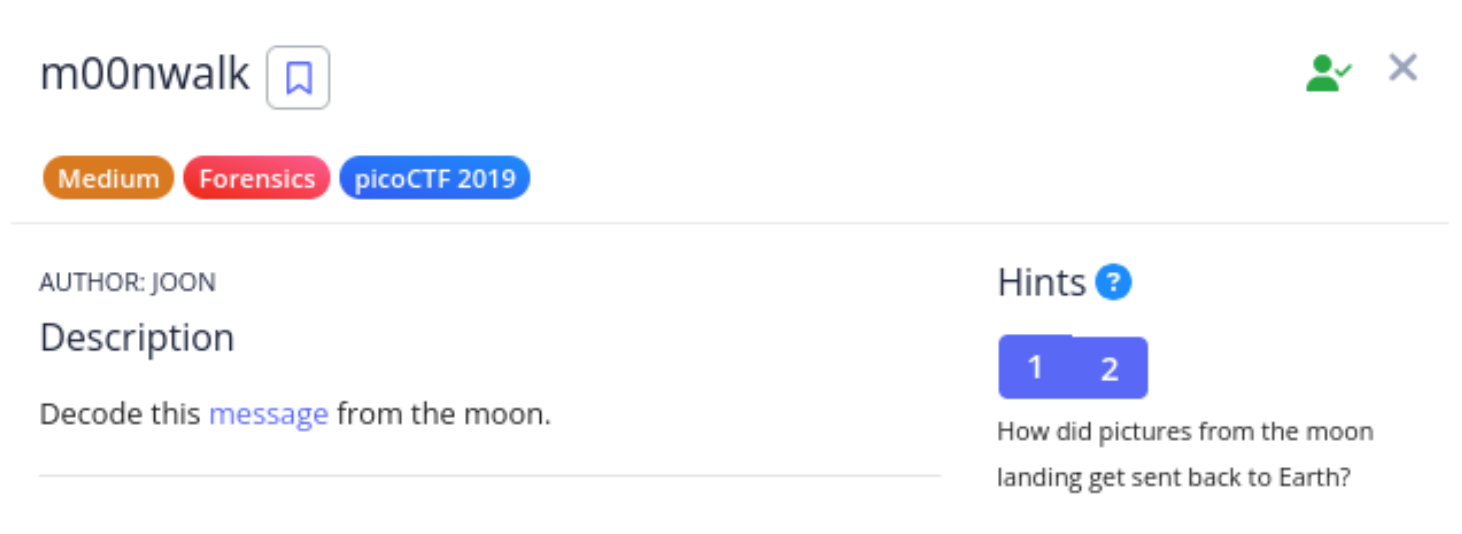The image size is (1462, 534).
Task: Click the Description heading
Action: 137,337
